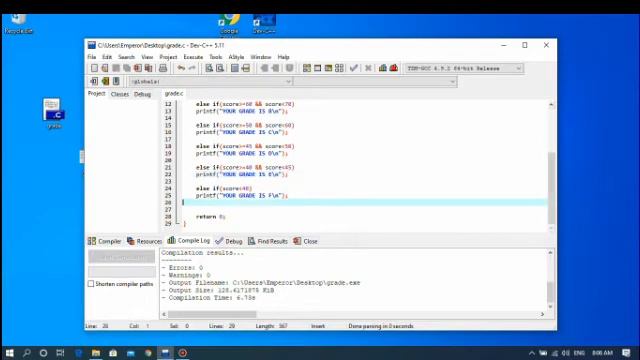Click the Go to line toolbar icon

click(x=246, y=68)
